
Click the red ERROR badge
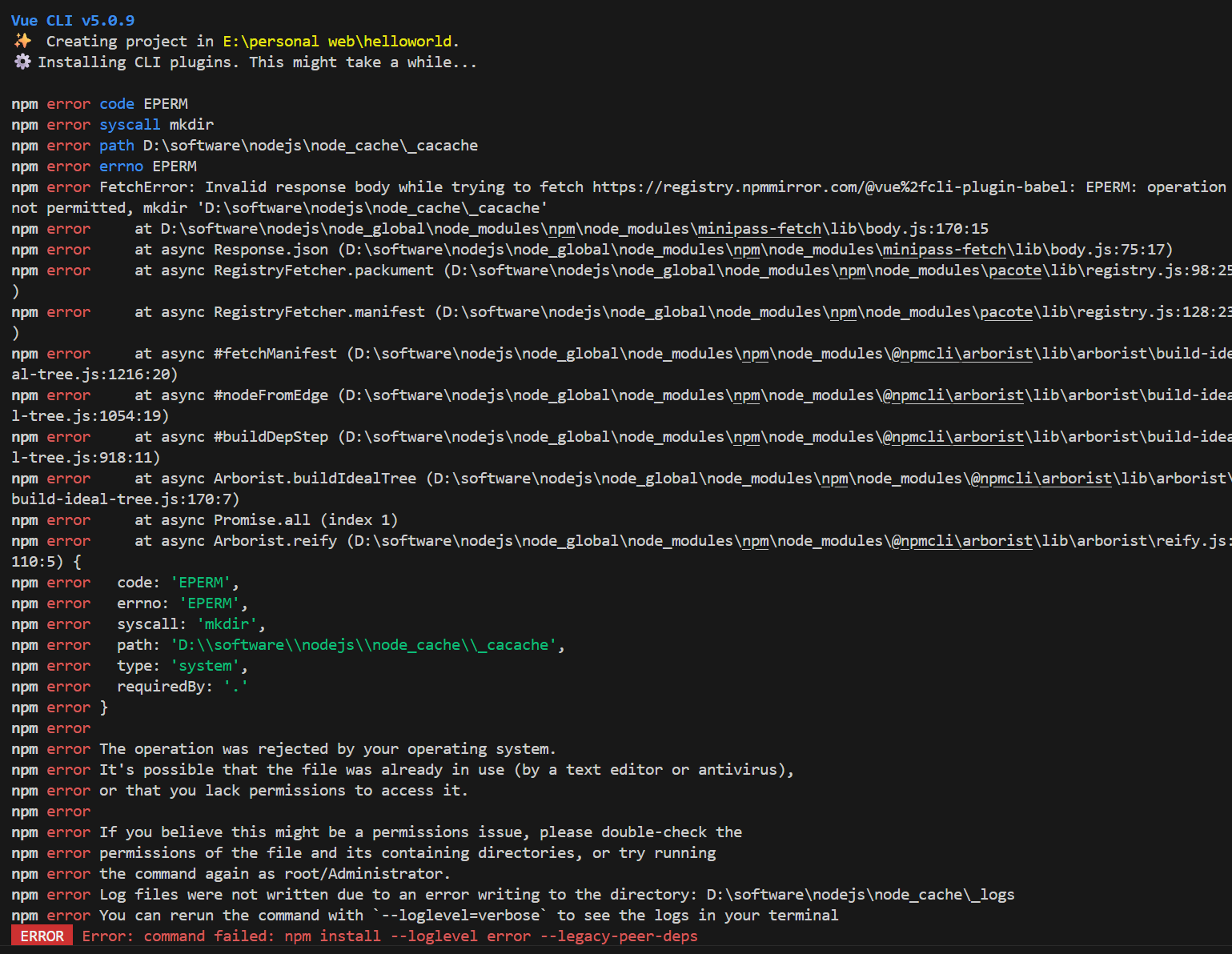42,936
